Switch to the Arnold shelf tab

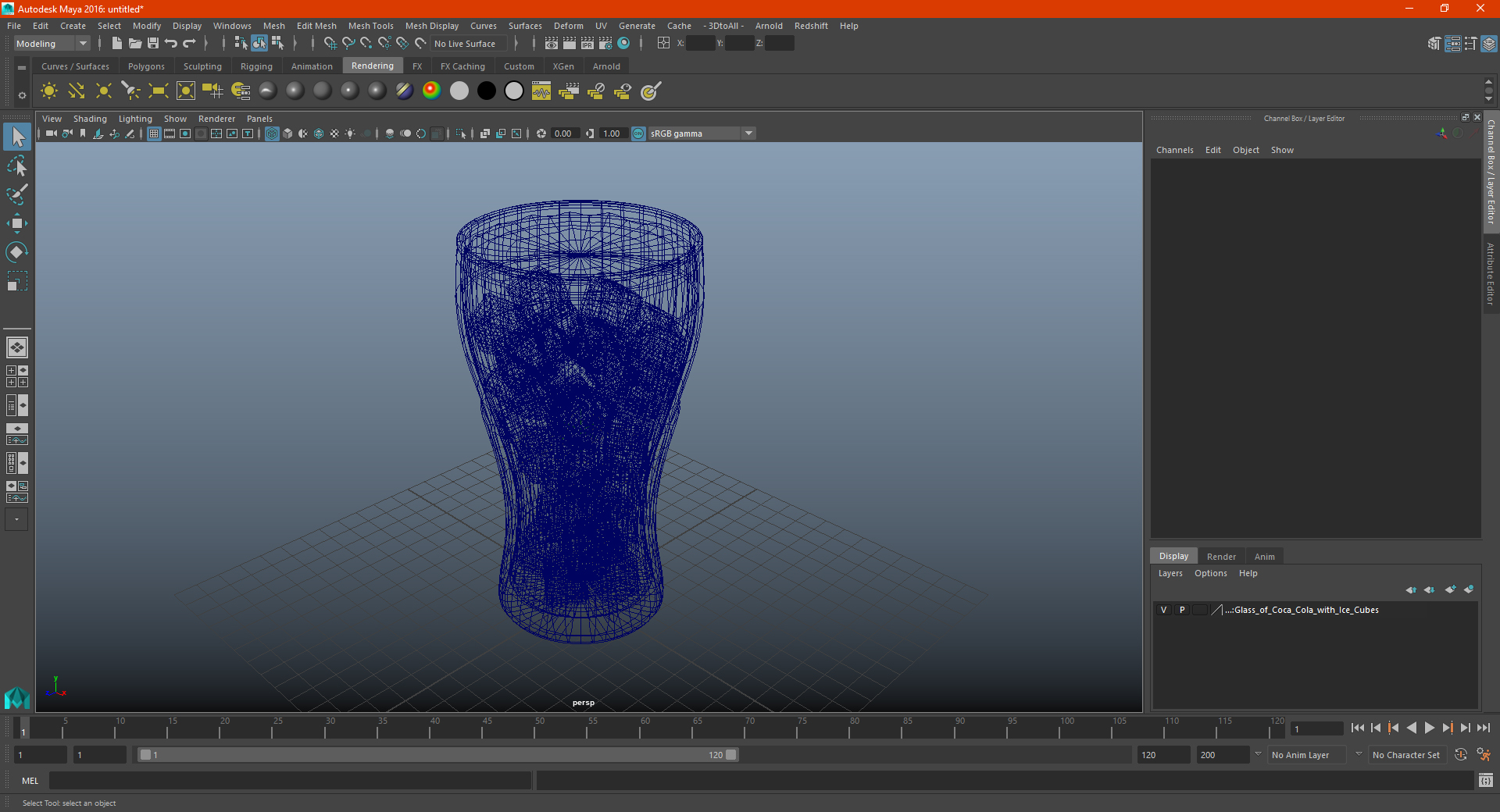(606, 66)
